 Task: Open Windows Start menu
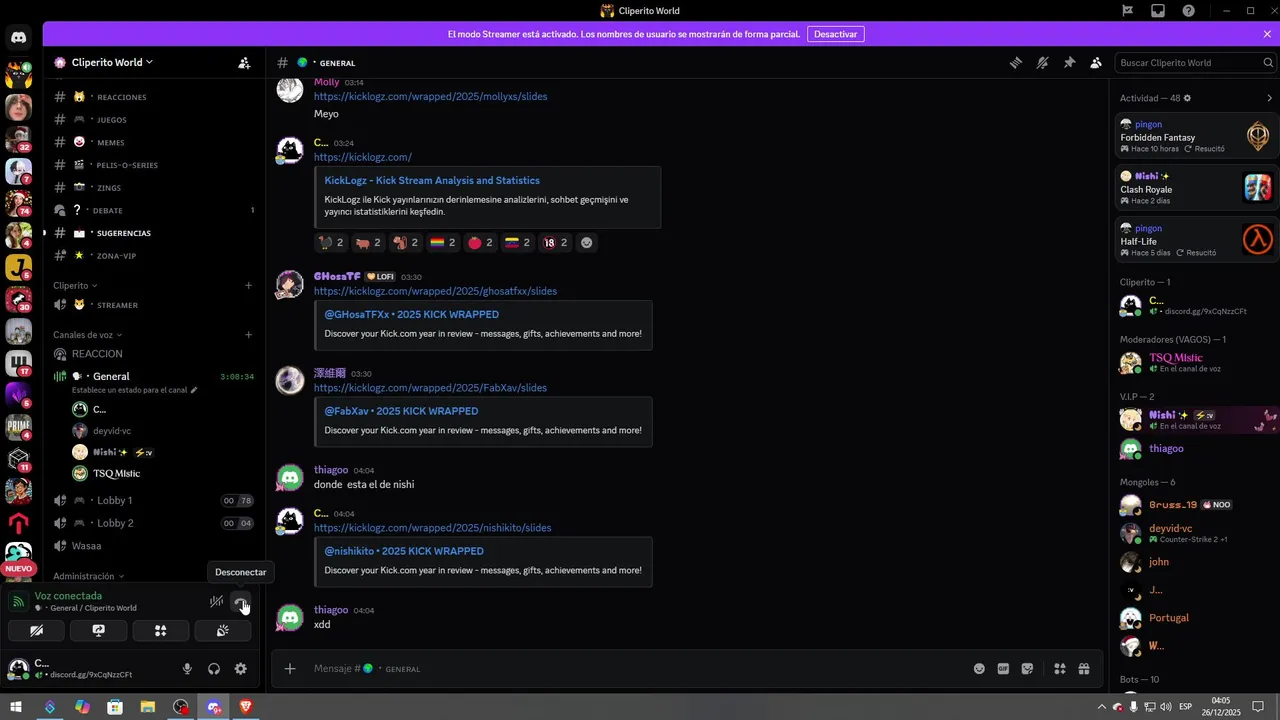point(16,707)
